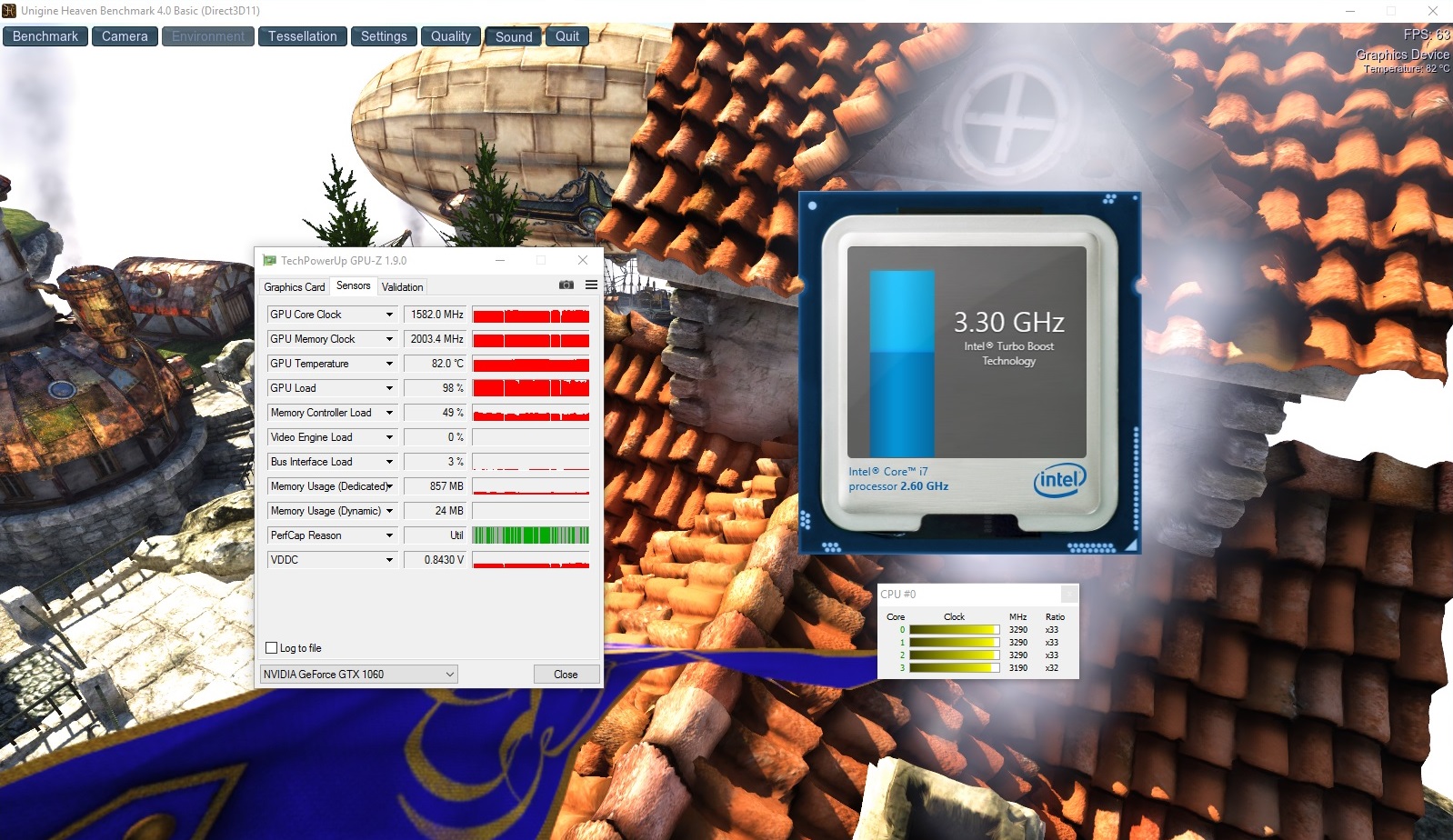1453x840 pixels.
Task: Click the Turbo Boost blue frequency bar
Action: click(902, 364)
